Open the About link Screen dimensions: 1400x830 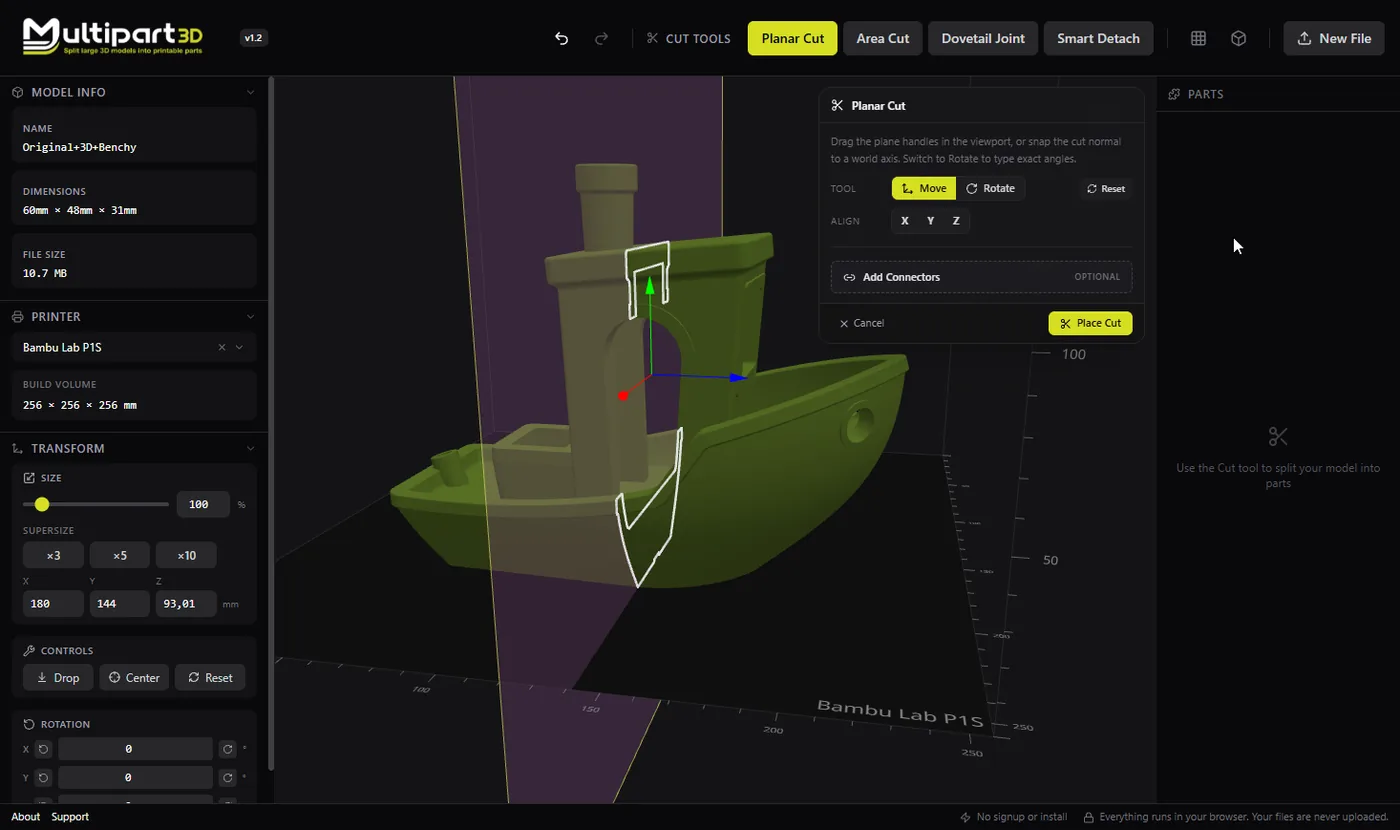click(26, 817)
